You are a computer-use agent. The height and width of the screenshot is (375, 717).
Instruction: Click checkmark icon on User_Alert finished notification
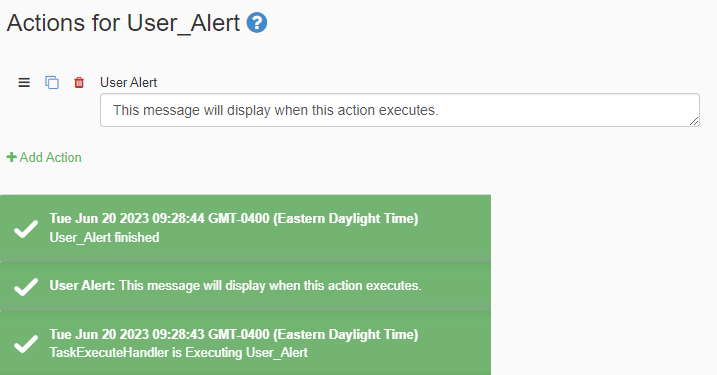[26, 229]
